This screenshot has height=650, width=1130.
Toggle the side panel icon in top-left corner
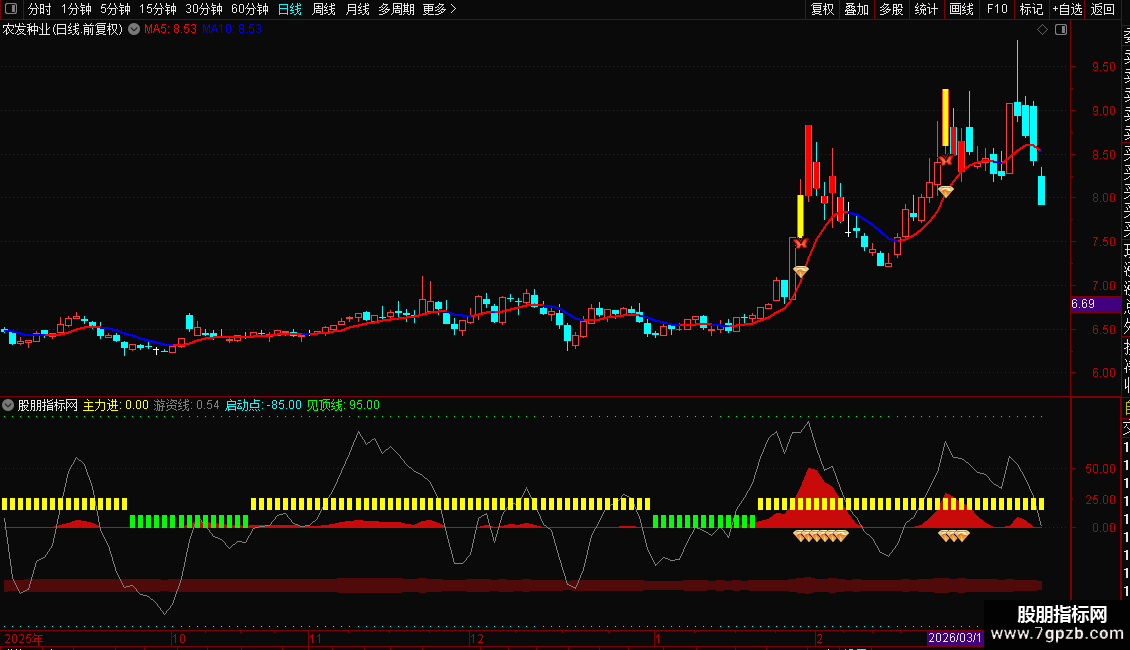[x=11, y=9]
